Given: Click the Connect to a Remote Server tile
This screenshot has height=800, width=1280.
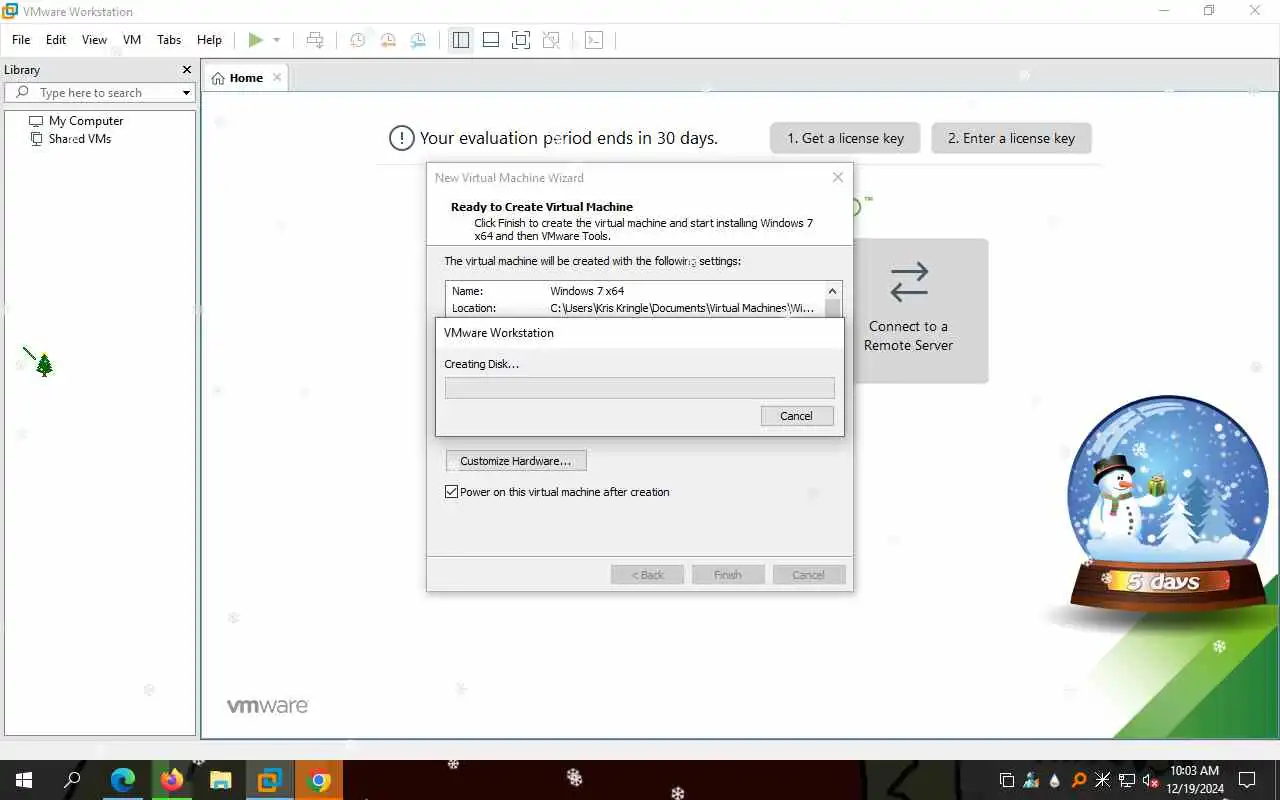Looking at the screenshot, I should (x=909, y=310).
